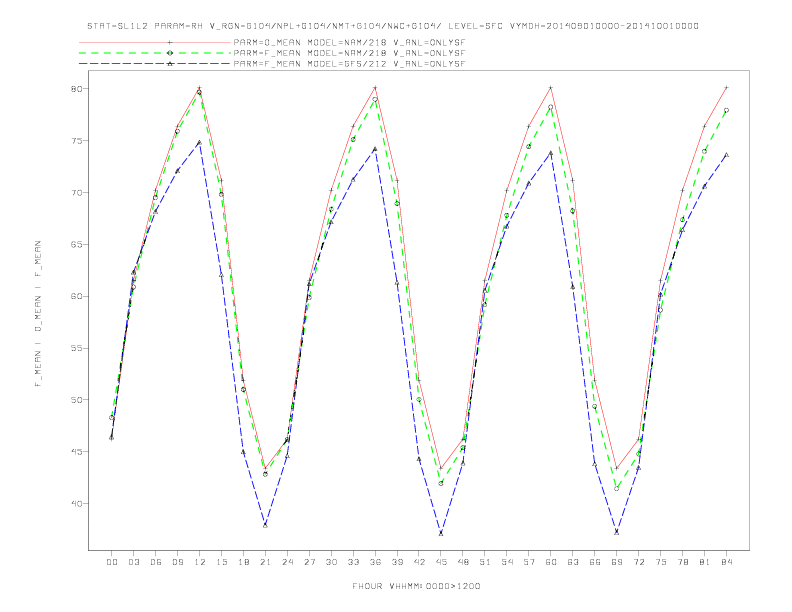Click x-axis forecast hour label 48
The image size is (792, 612).
[x=463, y=562]
